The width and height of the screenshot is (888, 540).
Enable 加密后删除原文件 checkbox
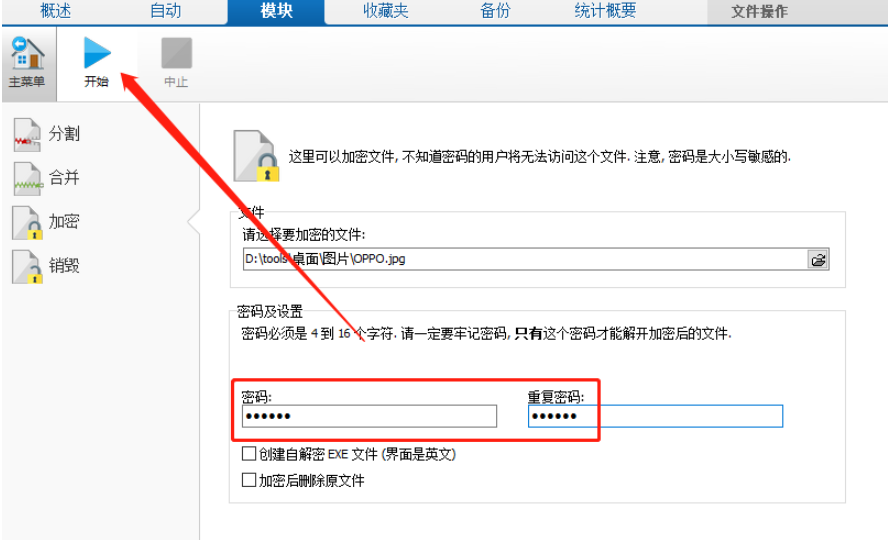[249, 480]
